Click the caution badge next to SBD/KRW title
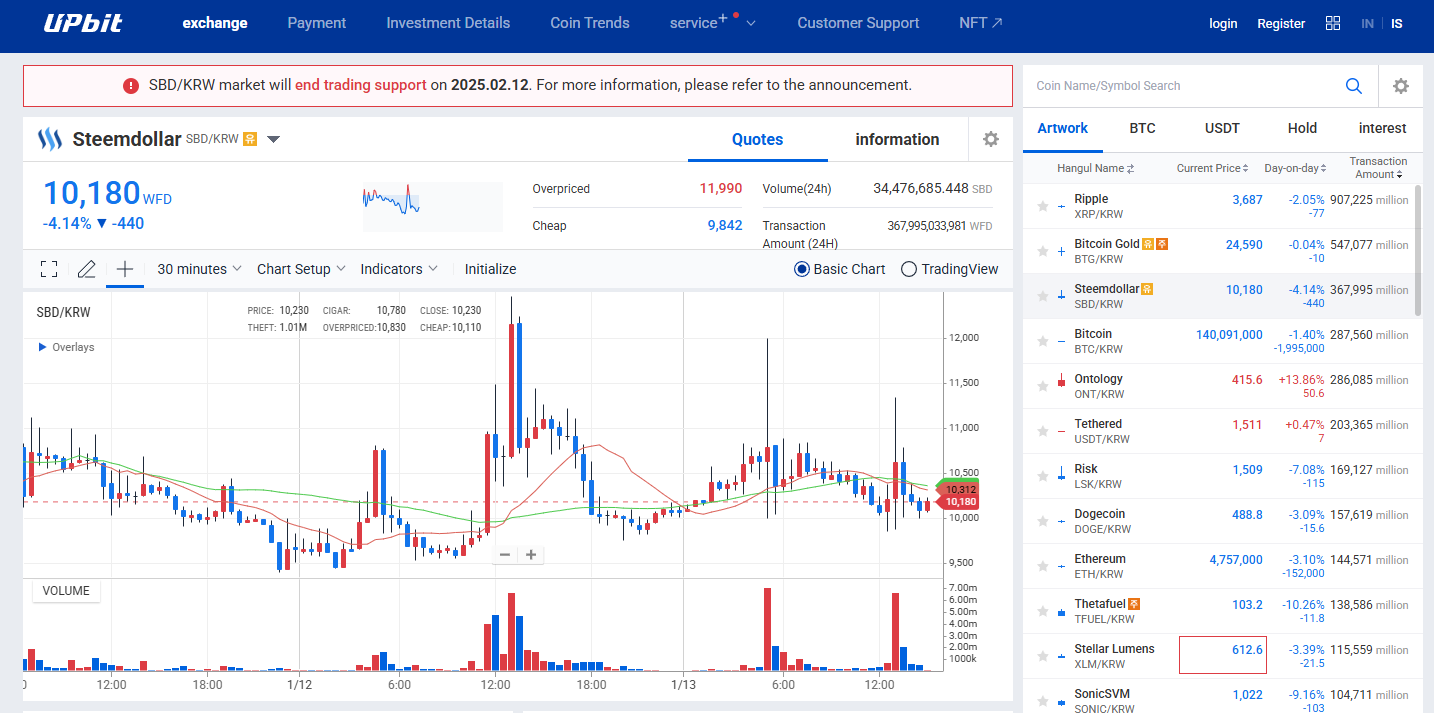1434x713 pixels. coord(250,139)
